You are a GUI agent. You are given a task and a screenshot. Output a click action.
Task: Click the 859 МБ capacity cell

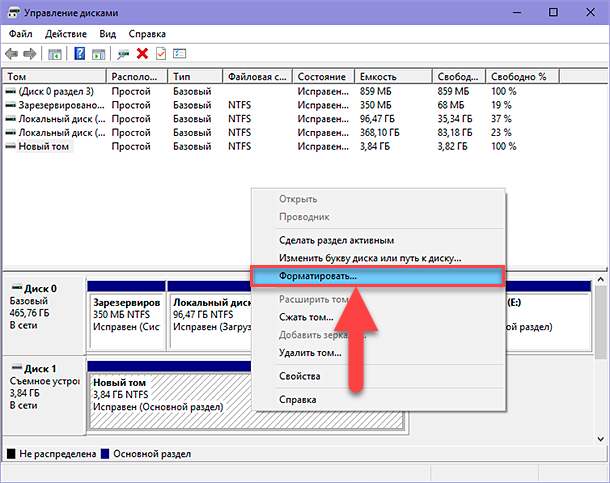pyautogui.click(x=375, y=92)
